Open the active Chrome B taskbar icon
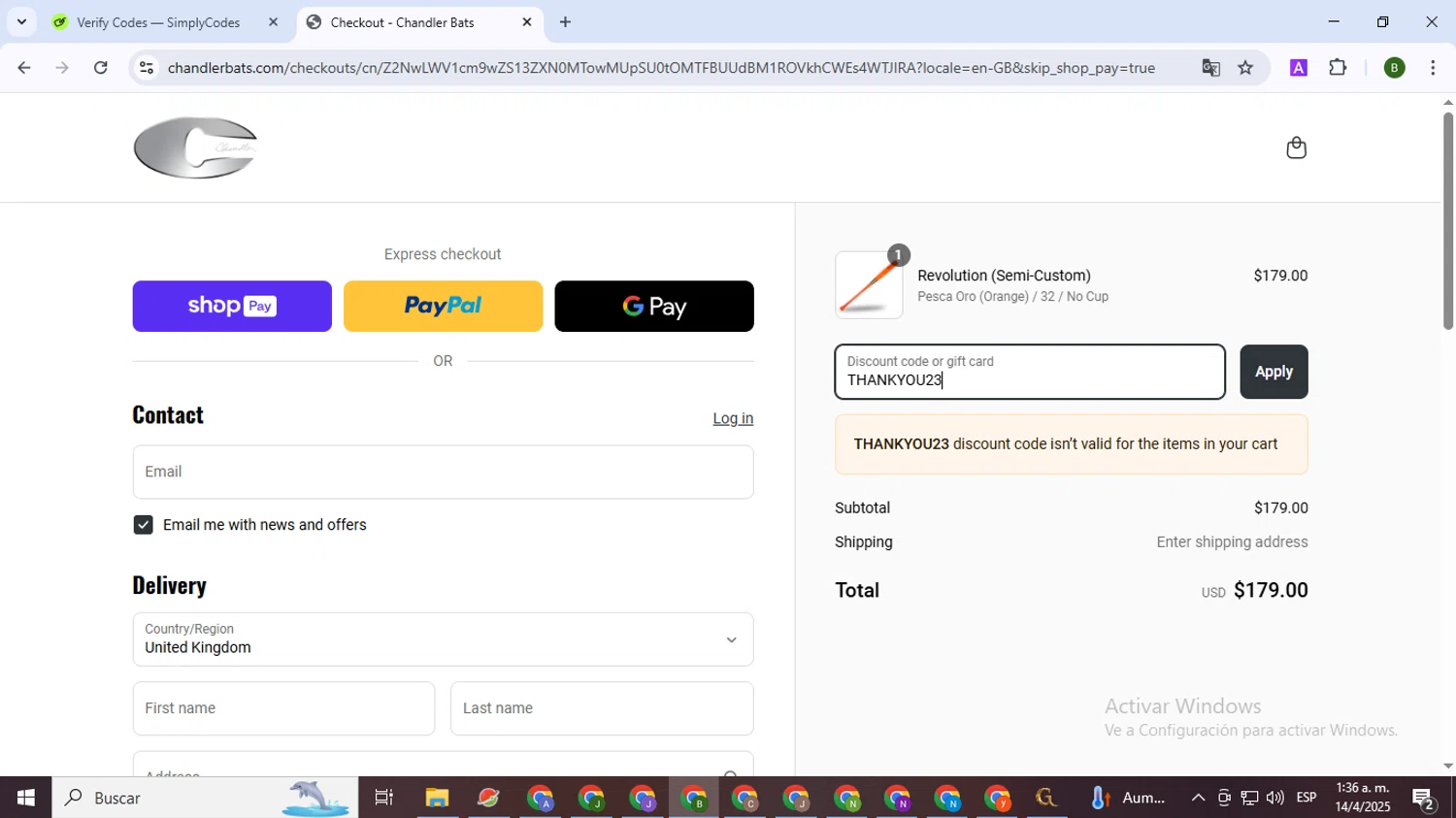 coord(694,798)
